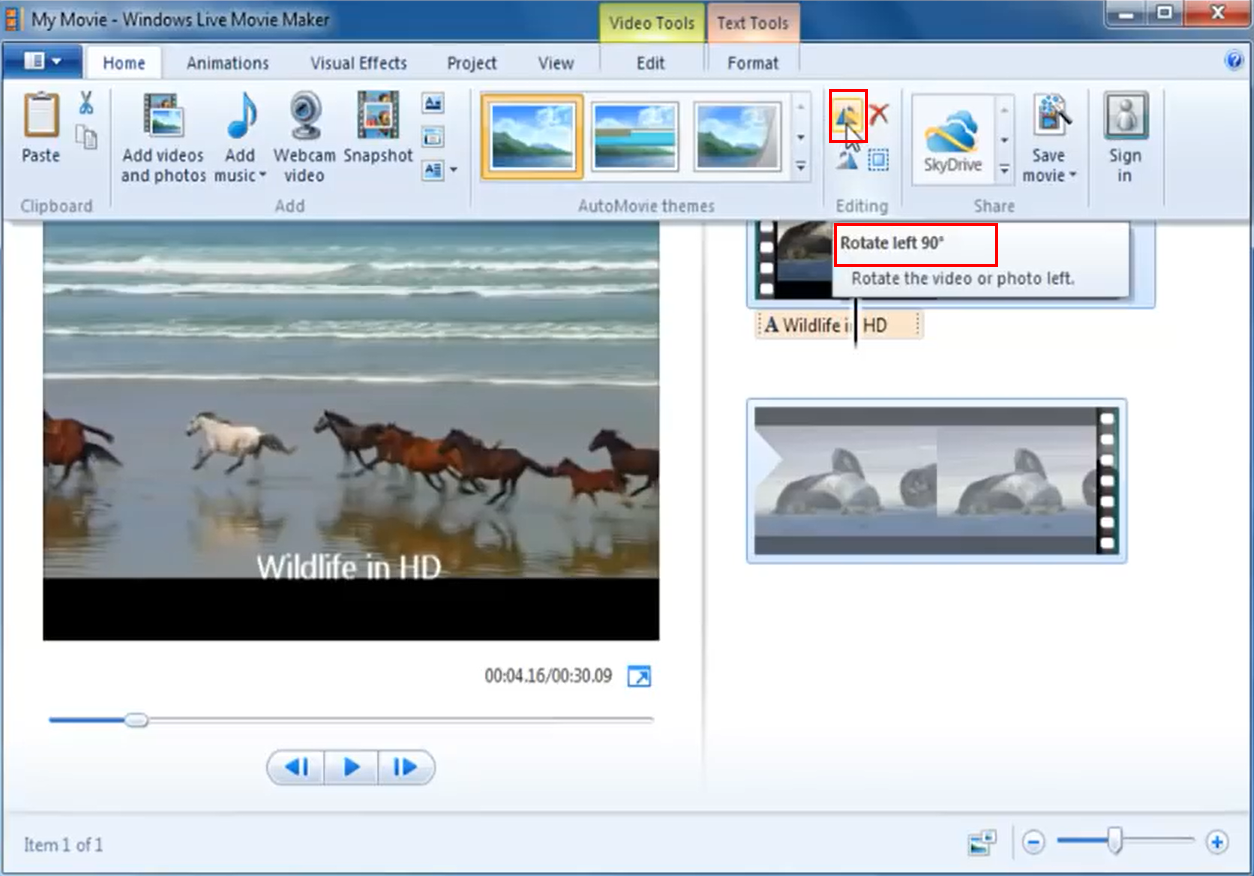
Task: Select the third AutoMovie theme thumbnail
Action: coord(738,136)
